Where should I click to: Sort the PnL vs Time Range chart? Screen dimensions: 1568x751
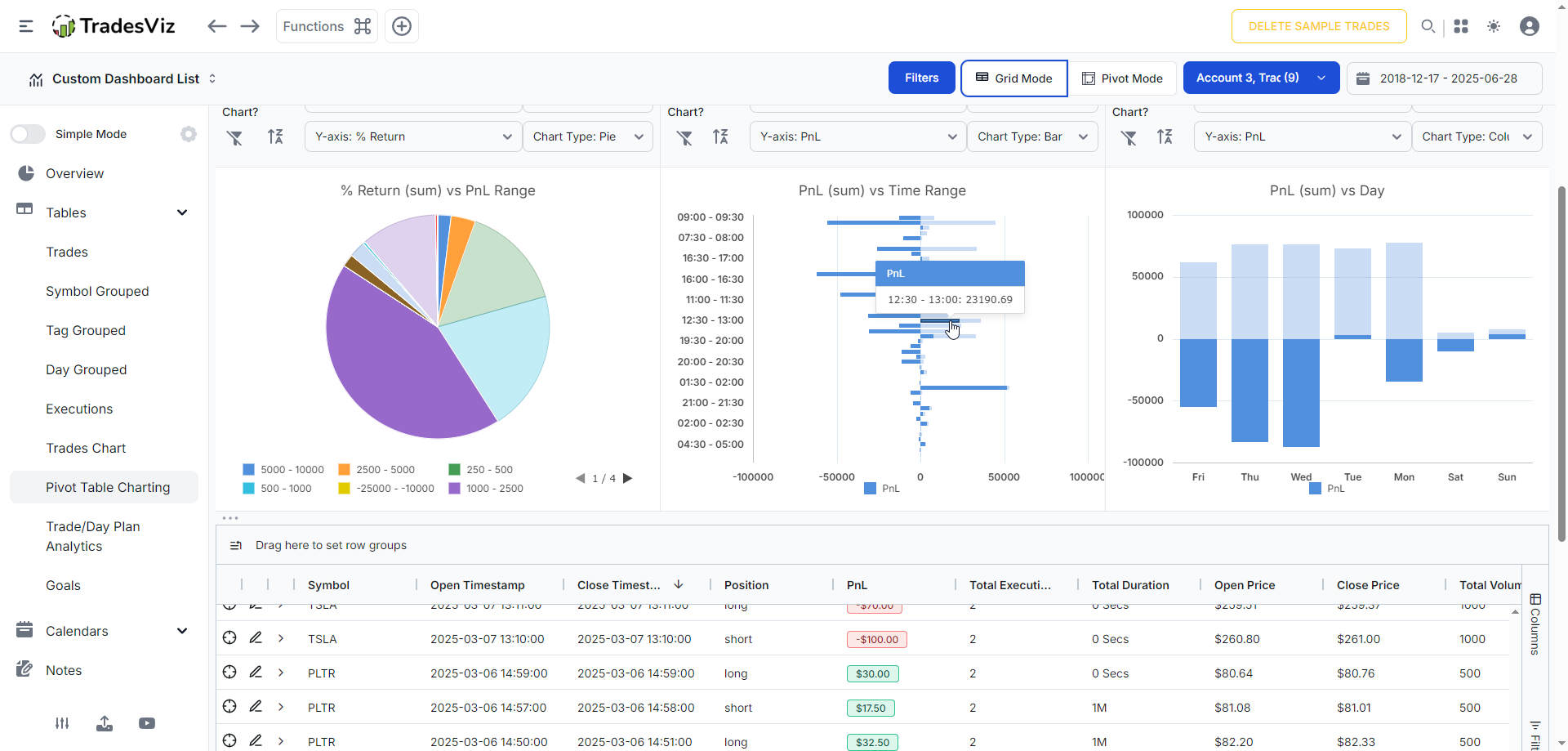[720, 136]
